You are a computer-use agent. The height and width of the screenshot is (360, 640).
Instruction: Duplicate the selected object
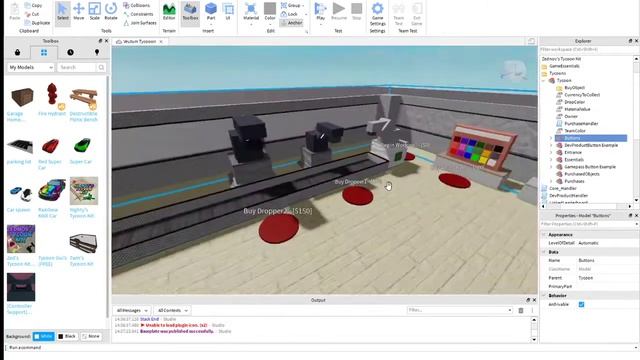37,23
